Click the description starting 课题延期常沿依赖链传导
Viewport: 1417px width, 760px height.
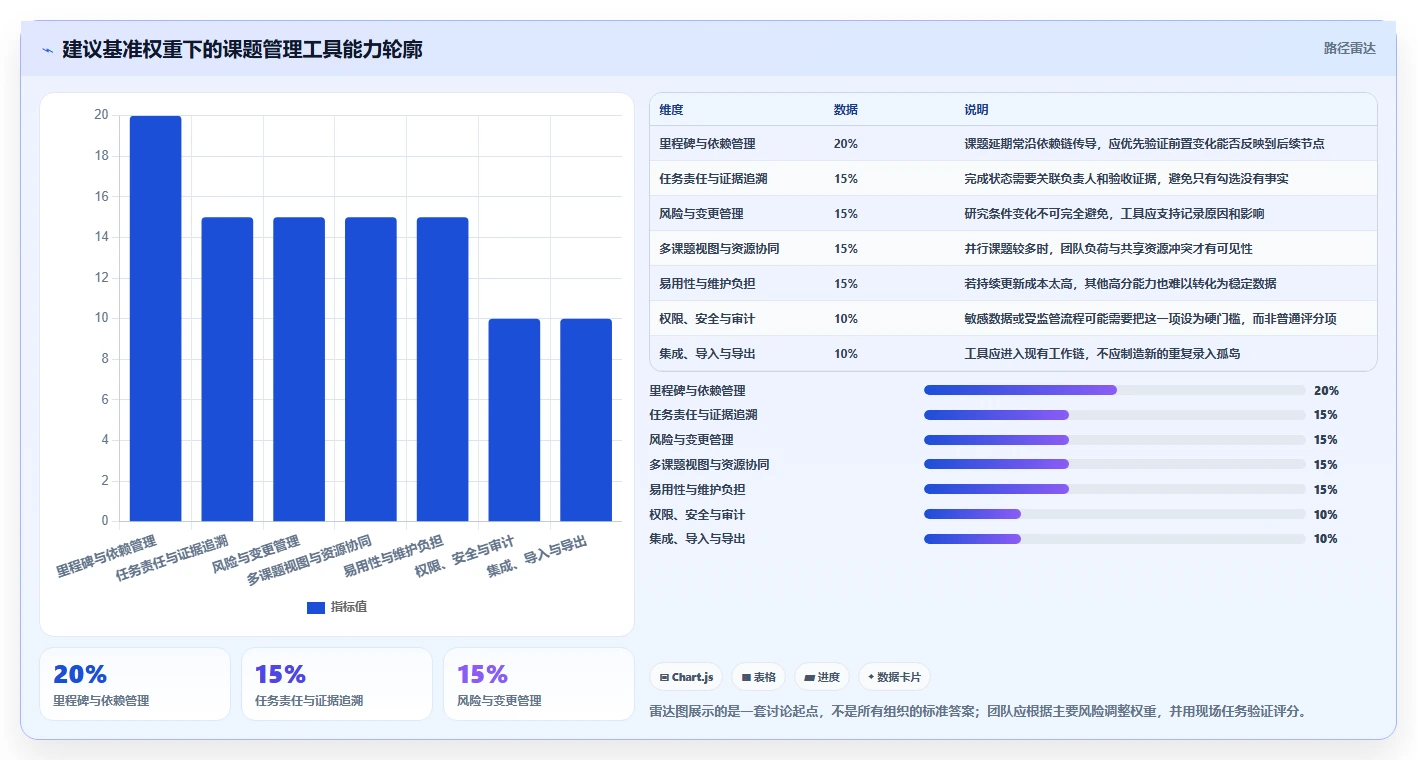1144,143
